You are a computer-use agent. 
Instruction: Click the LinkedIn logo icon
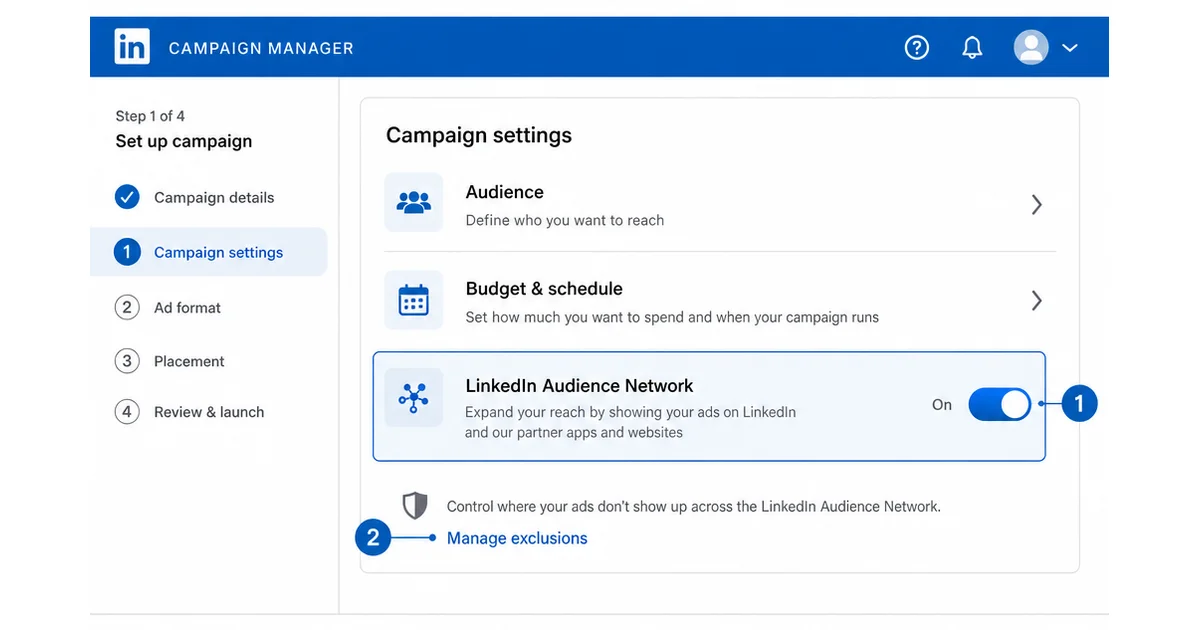(132, 47)
